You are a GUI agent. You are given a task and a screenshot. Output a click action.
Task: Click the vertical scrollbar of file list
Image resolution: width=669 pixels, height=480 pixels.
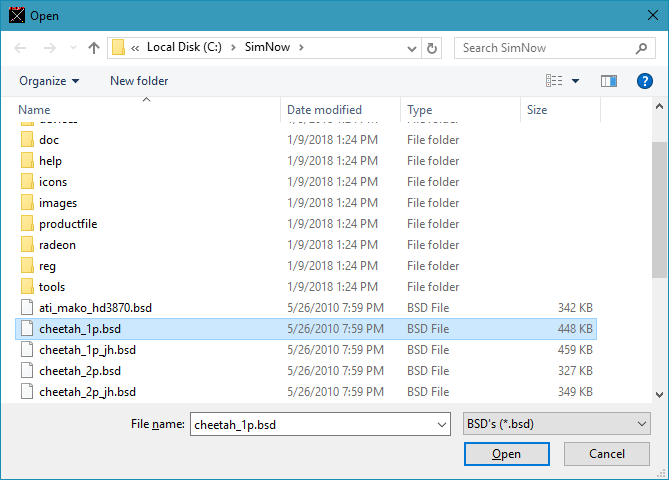(x=659, y=210)
